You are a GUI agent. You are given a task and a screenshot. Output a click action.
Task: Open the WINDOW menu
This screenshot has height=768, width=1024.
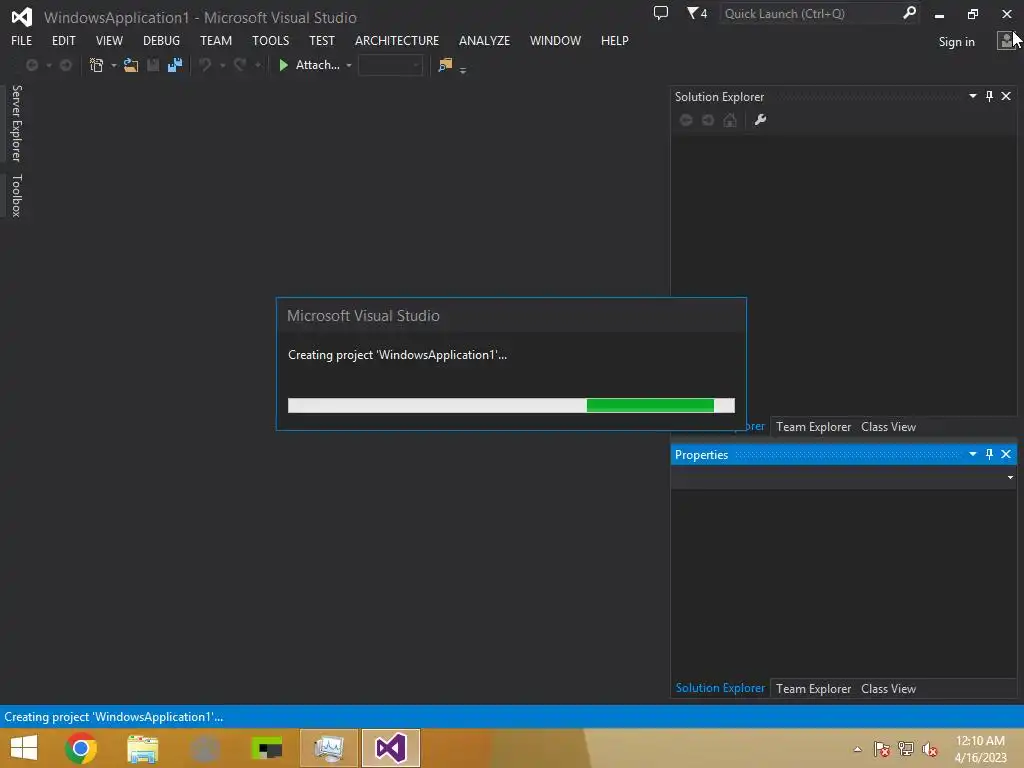coord(556,40)
